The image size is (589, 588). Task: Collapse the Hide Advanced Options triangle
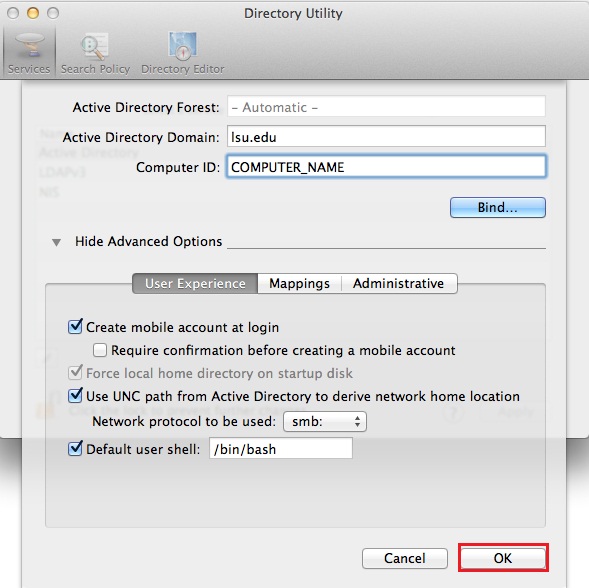tap(56, 242)
